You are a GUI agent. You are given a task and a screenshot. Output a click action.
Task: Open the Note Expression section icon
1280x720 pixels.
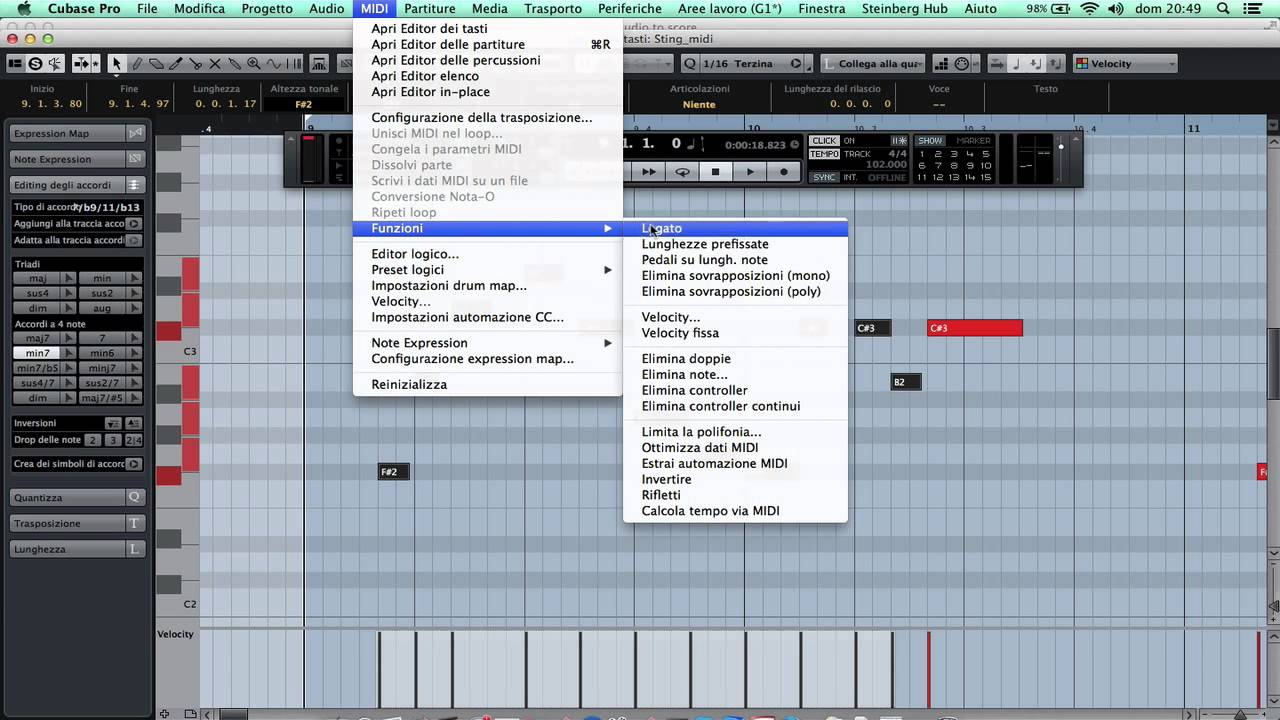pos(135,160)
